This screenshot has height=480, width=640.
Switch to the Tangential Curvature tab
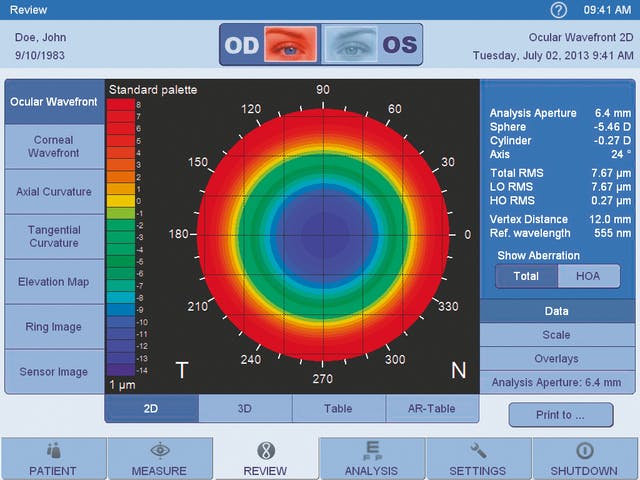pos(54,236)
